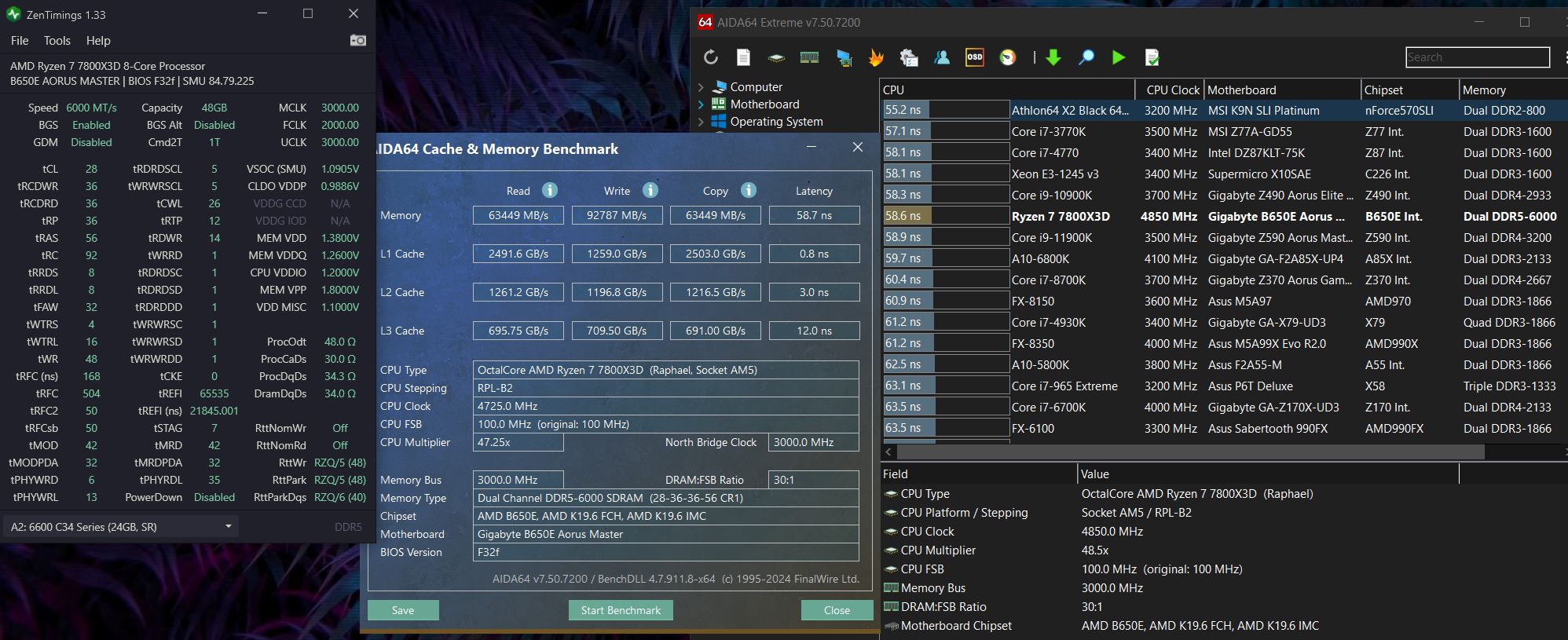The image size is (1568, 640).
Task: Launch the flame stability test icon
Action: [876, 57]
